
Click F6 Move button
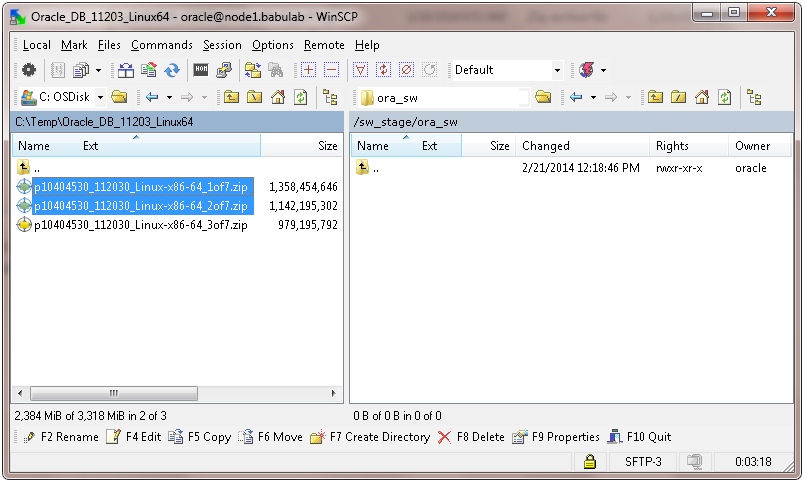coord(271,437)
